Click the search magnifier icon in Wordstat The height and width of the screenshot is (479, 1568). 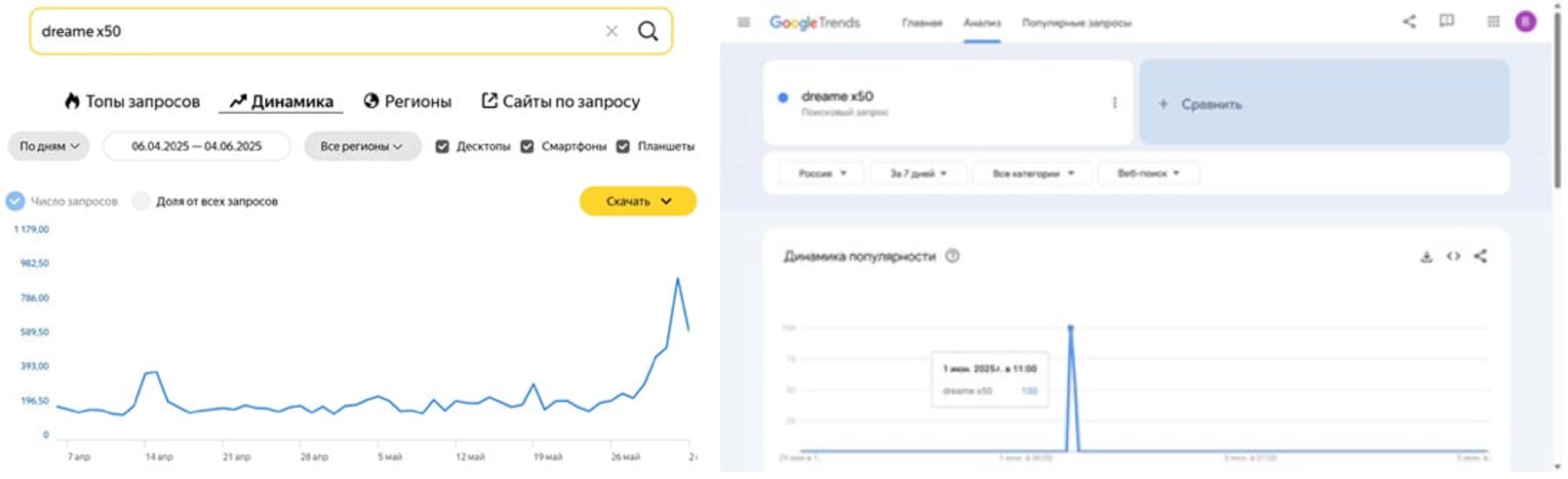point(647,31)
